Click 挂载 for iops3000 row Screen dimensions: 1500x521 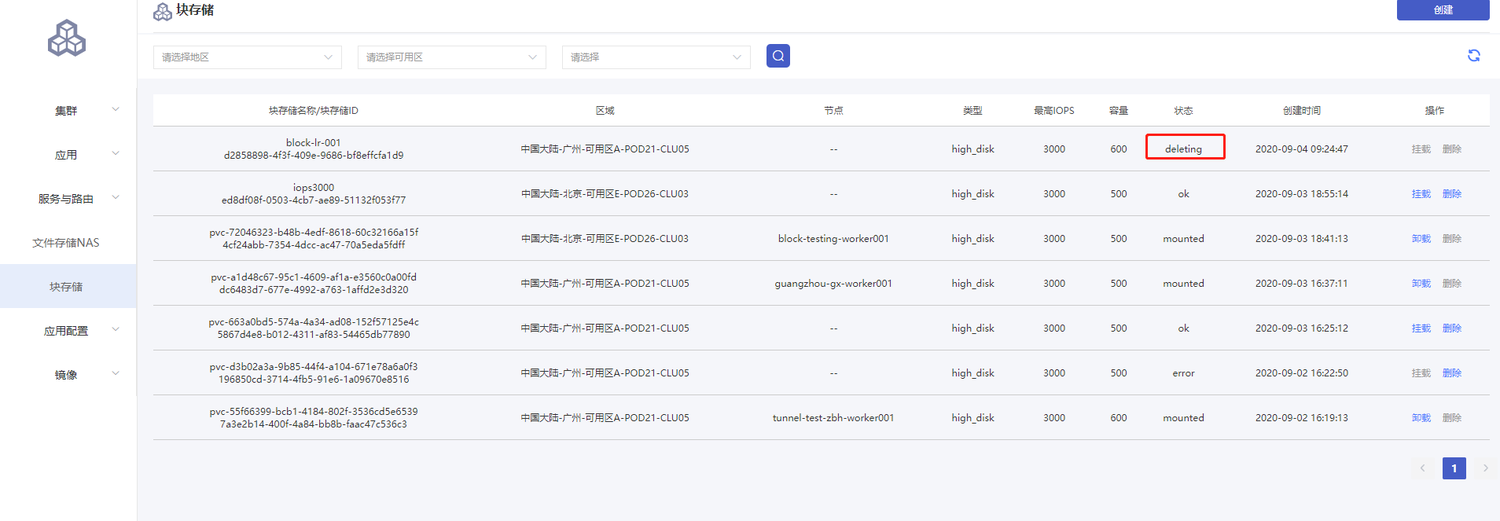[1421, 194]
